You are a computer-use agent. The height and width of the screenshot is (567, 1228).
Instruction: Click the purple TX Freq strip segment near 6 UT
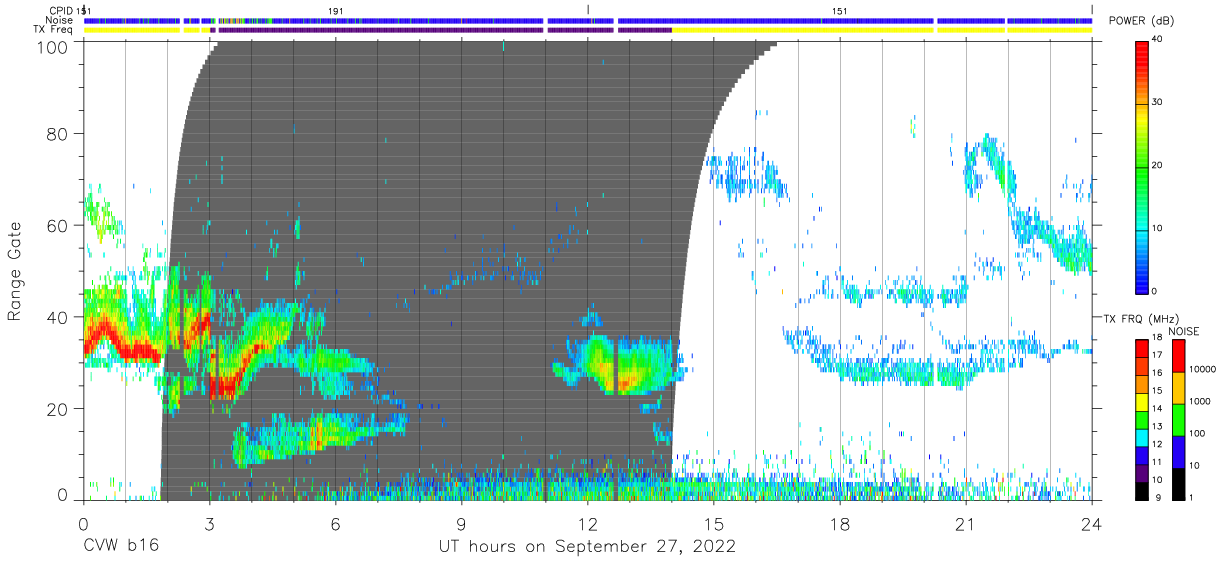point(380,30)
